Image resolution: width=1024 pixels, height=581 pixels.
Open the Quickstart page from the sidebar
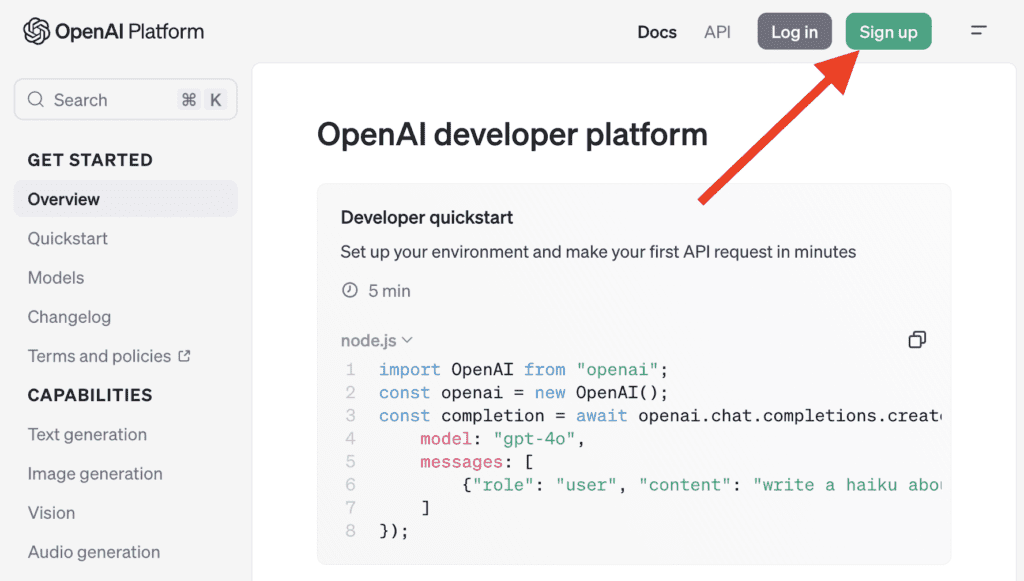(67, 238)
